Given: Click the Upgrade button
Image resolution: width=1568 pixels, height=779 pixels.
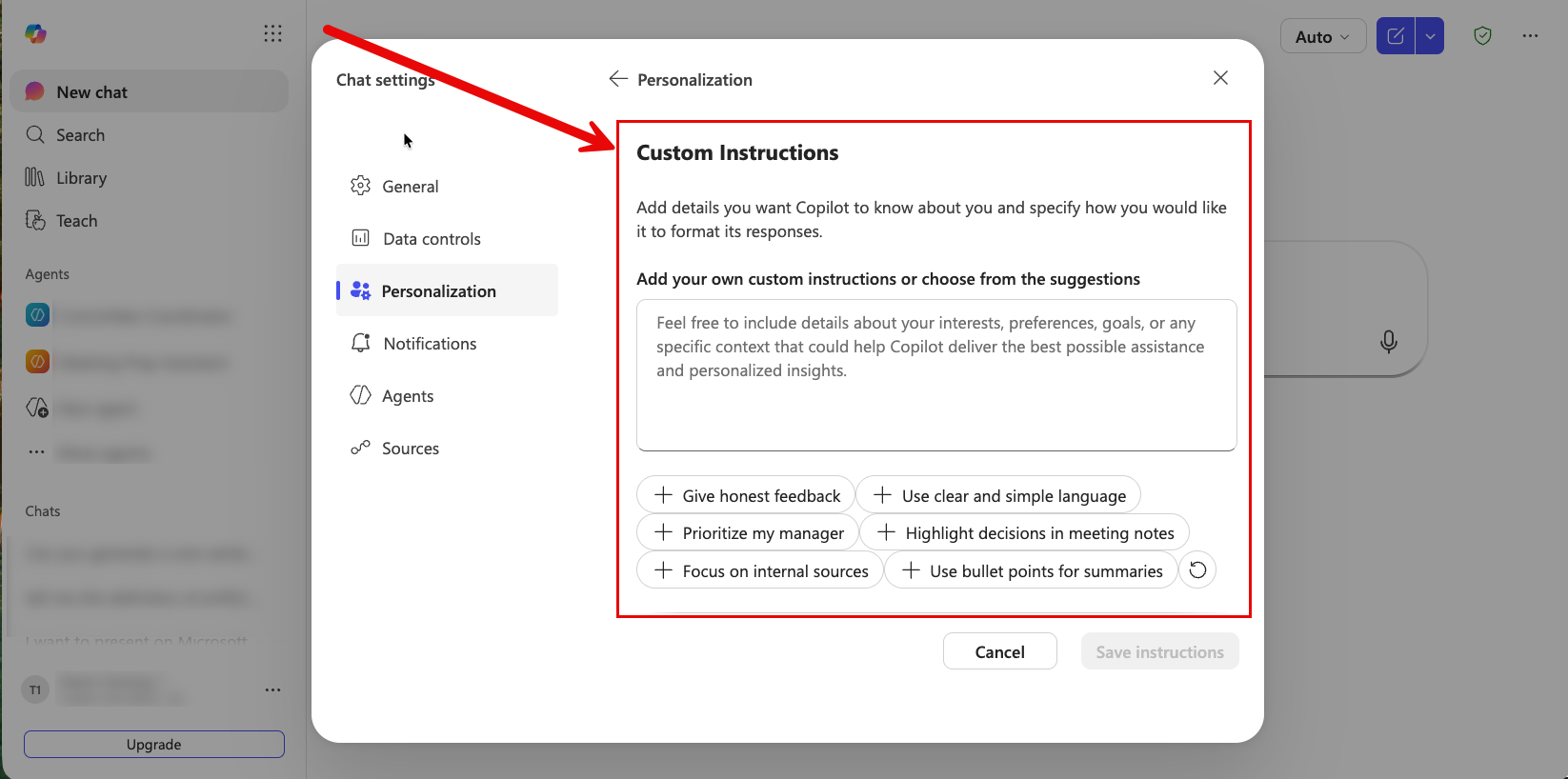Looking at the screenshot, I should tap(154, 745).
